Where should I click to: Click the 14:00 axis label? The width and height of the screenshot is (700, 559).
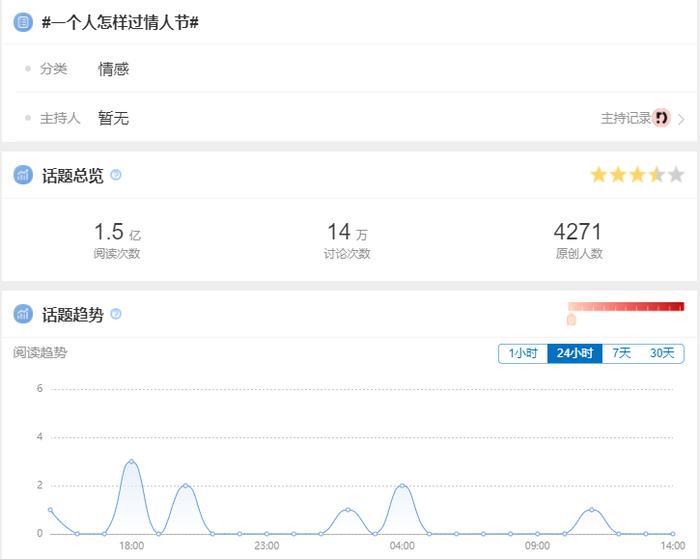(x=673, y=546)
